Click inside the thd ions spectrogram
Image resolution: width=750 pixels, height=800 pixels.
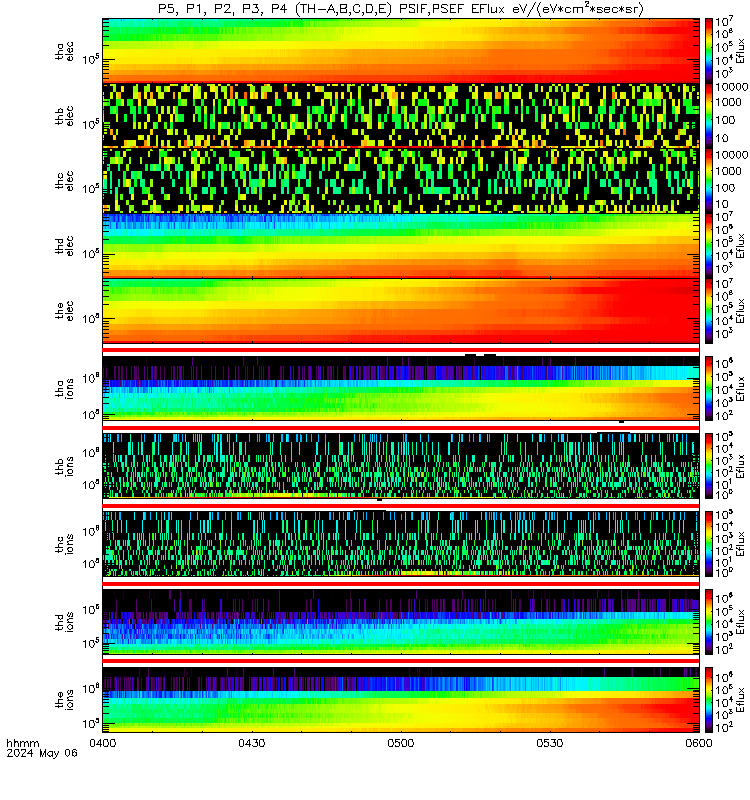tap(401, 622)
